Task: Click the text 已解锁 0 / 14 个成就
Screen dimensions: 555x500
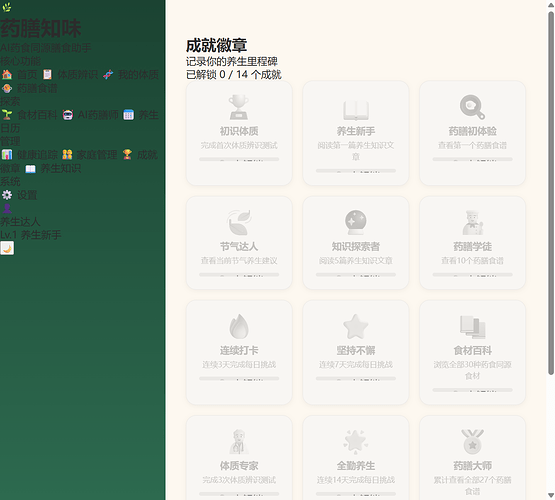Action: tap(234, 75)
